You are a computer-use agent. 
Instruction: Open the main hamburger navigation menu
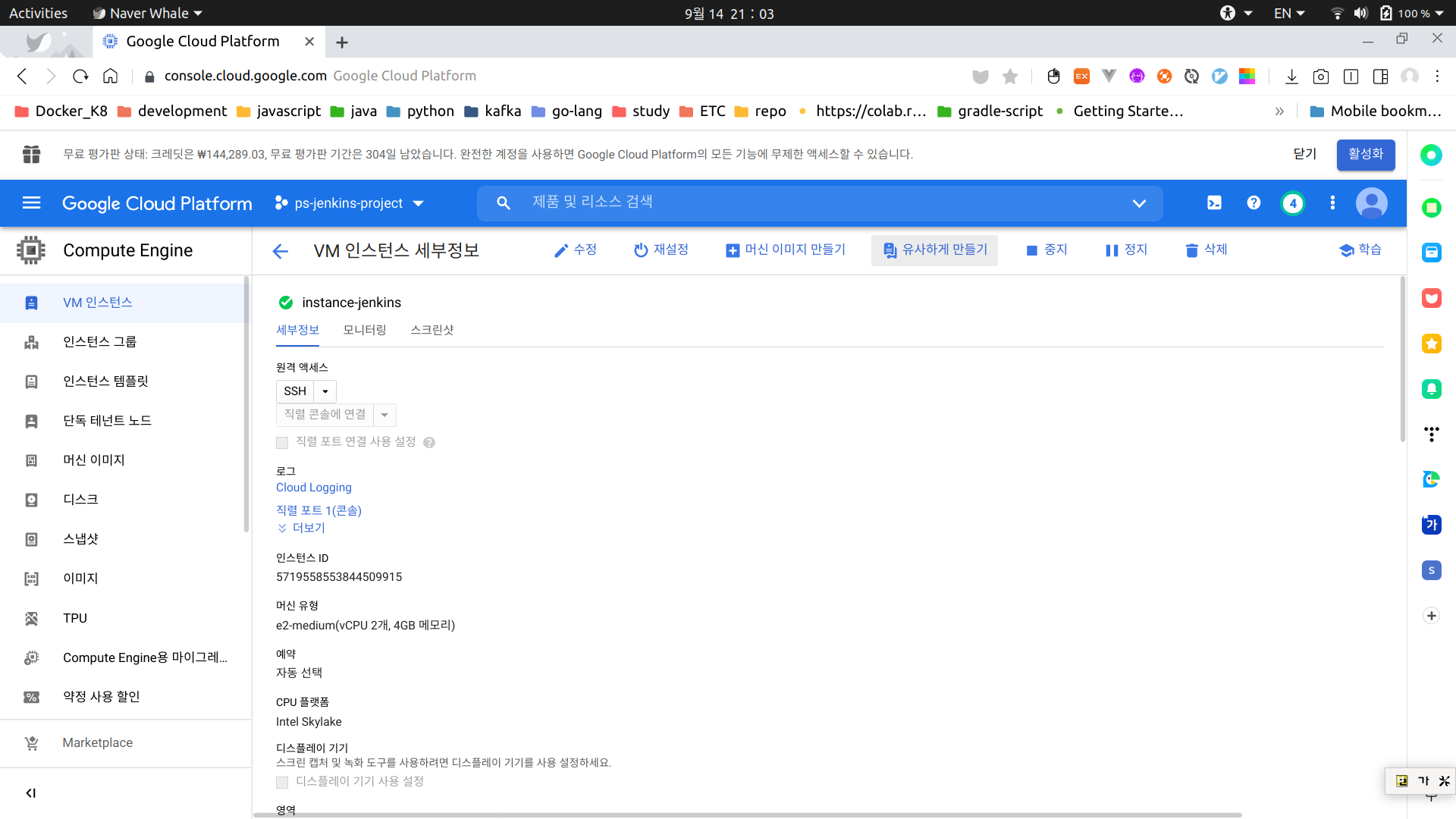(x=31, y=203)
